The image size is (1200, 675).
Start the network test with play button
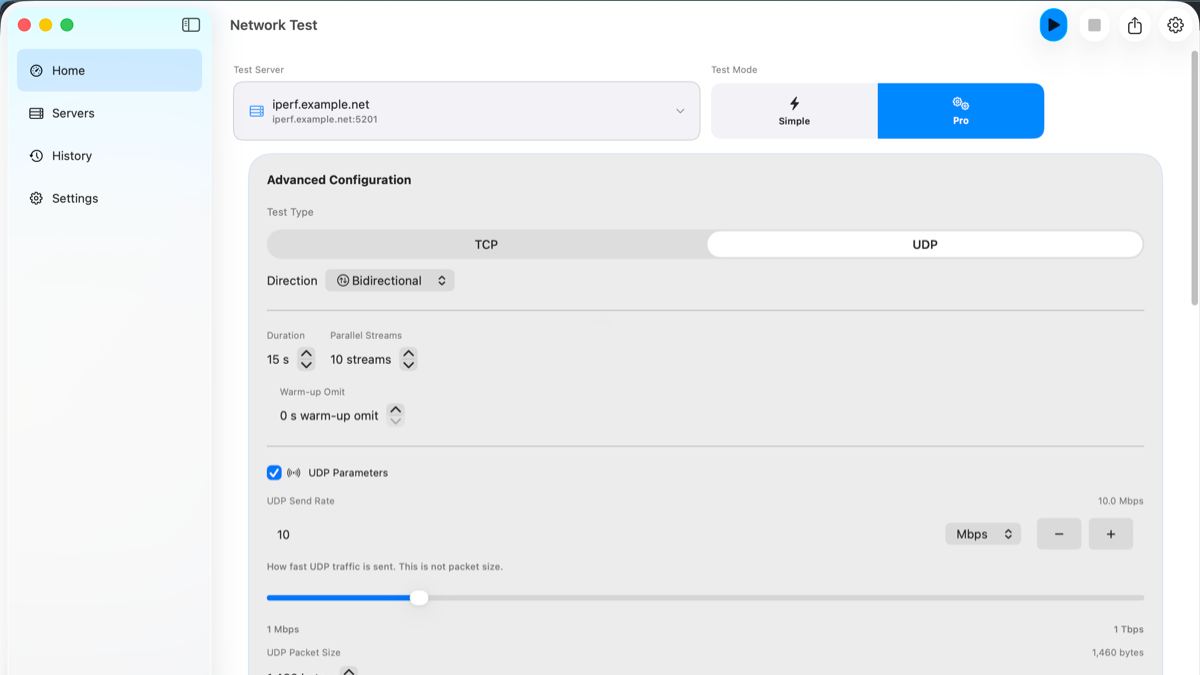click(x=1053, y=25)
